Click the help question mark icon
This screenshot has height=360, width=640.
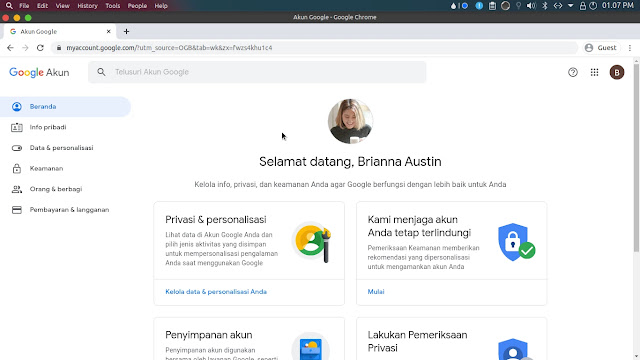click(x=573, y=72)
